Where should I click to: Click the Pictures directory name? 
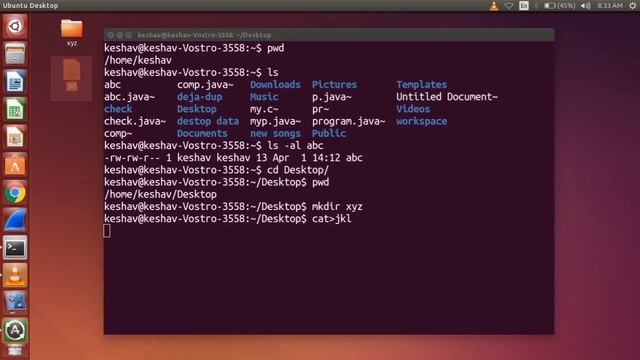pos(335,84)
